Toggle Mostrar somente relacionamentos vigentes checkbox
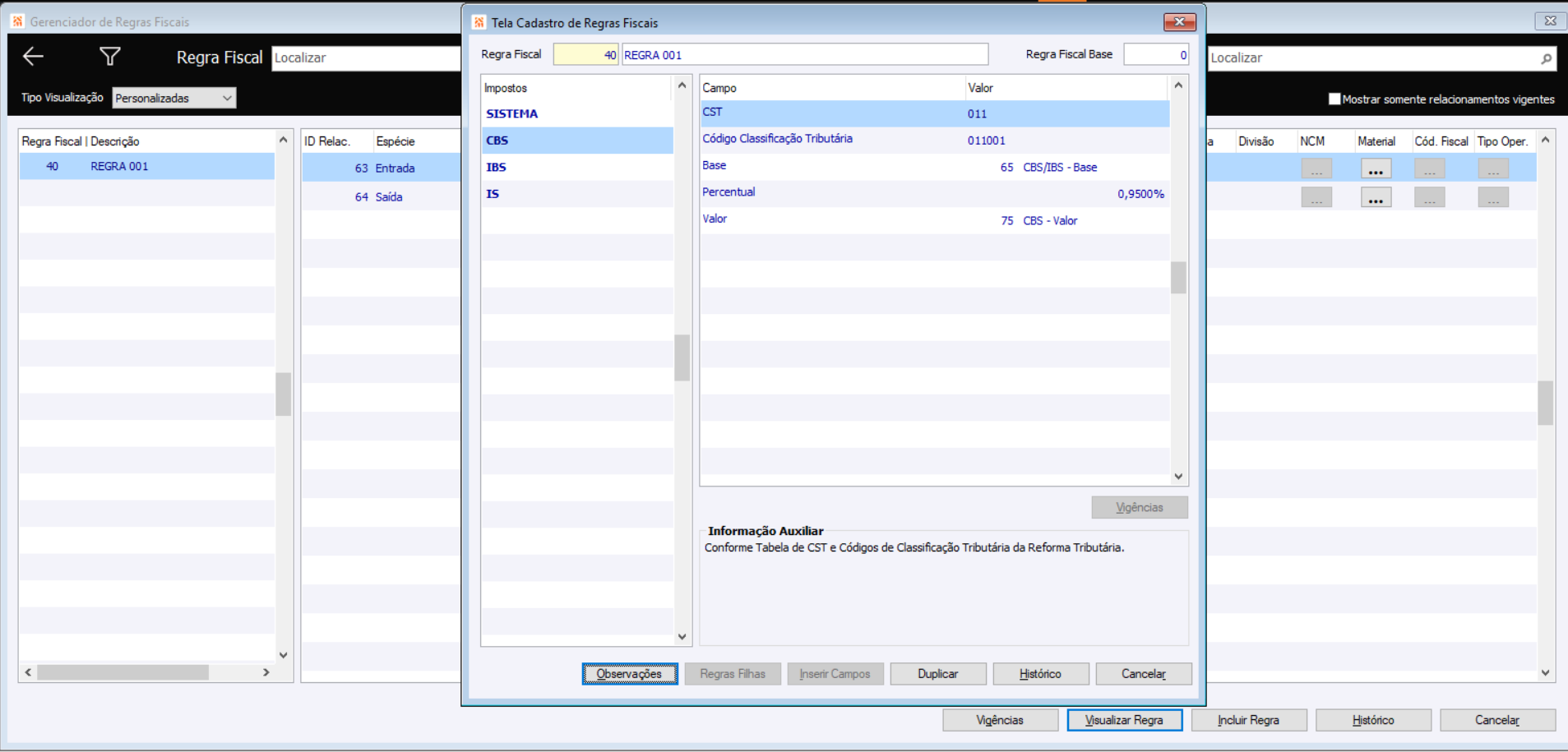Image resolution: width=1568 pixels, height=752 pixels. click(x=1334, y=99)
